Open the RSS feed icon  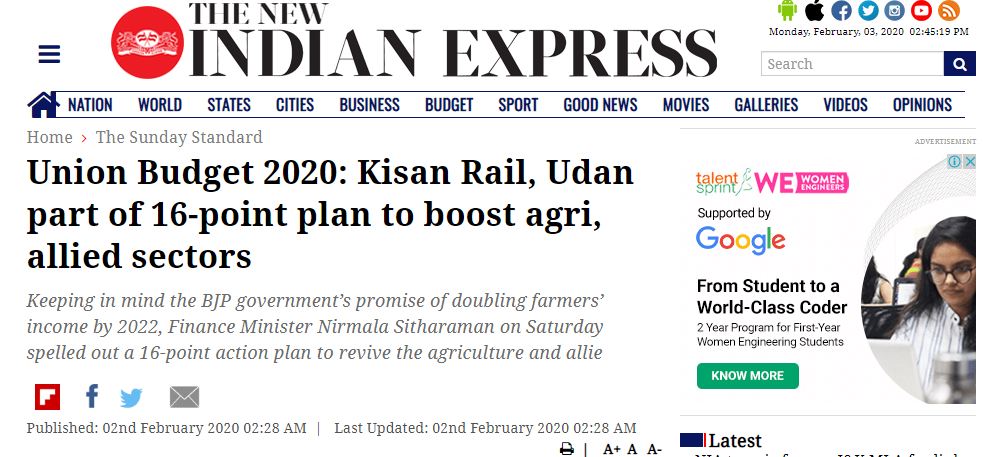click(x=949, y=10)
